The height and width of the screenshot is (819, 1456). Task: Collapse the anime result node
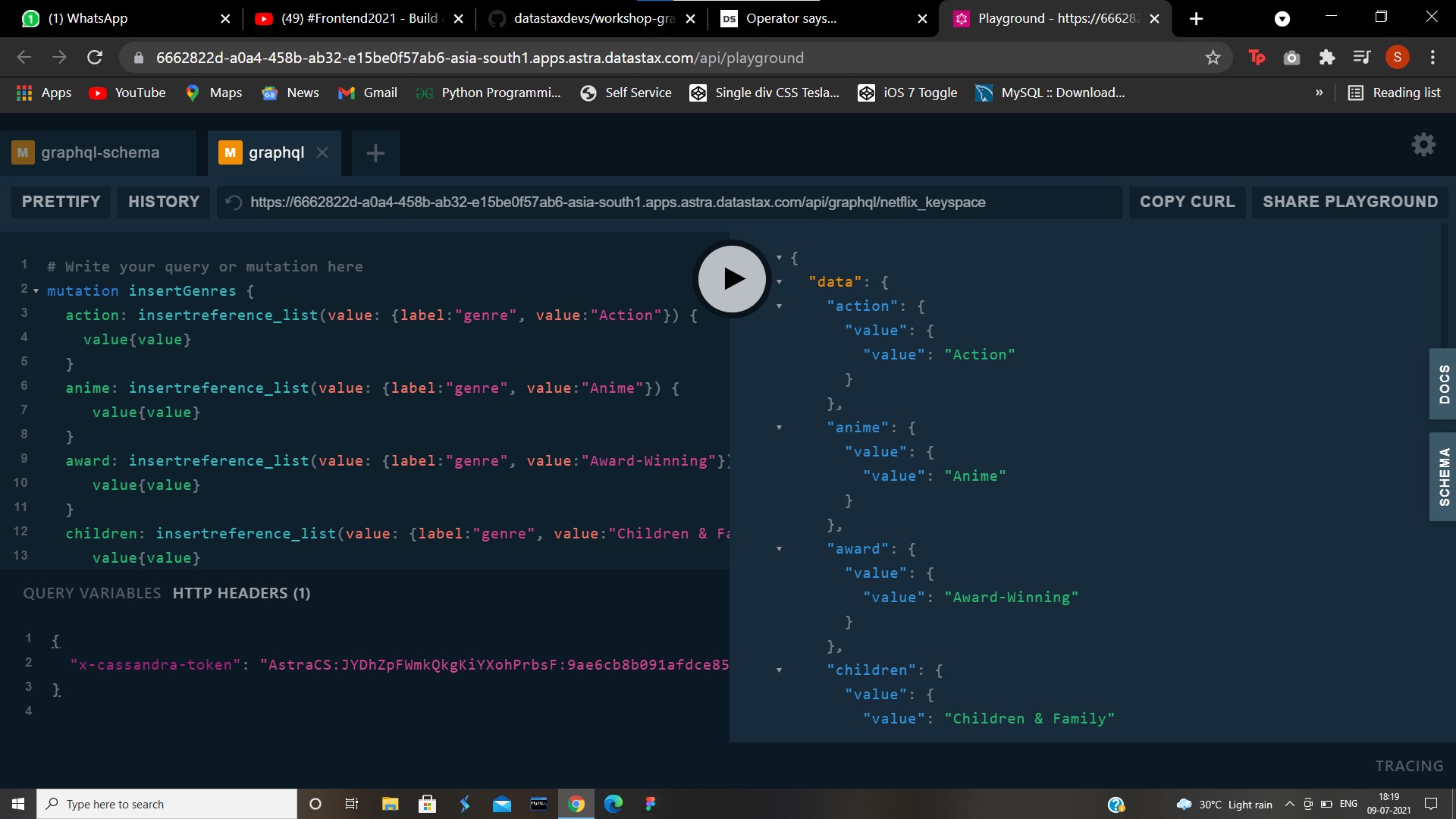(780, 428)
